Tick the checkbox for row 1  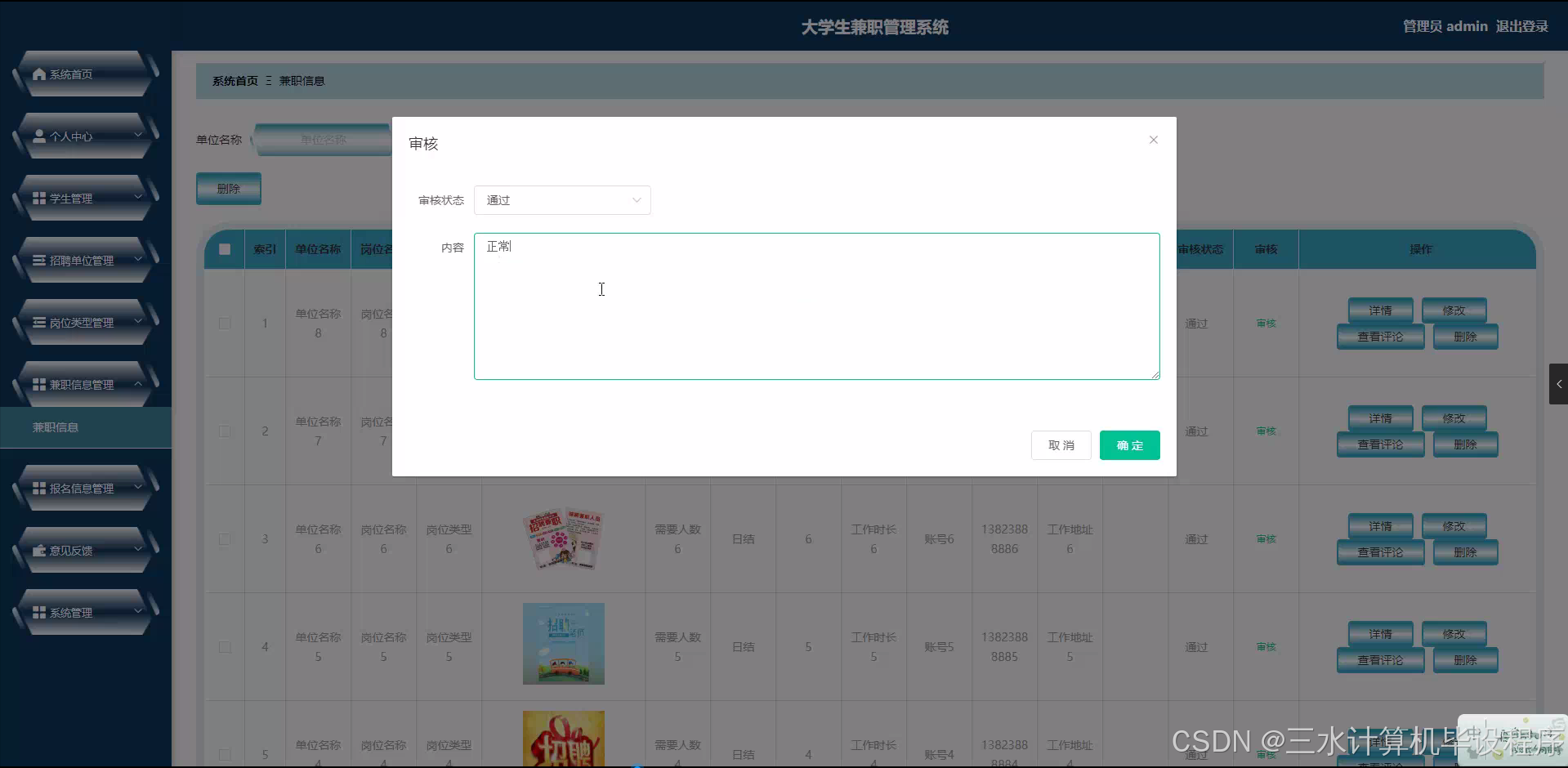[225, 324]
